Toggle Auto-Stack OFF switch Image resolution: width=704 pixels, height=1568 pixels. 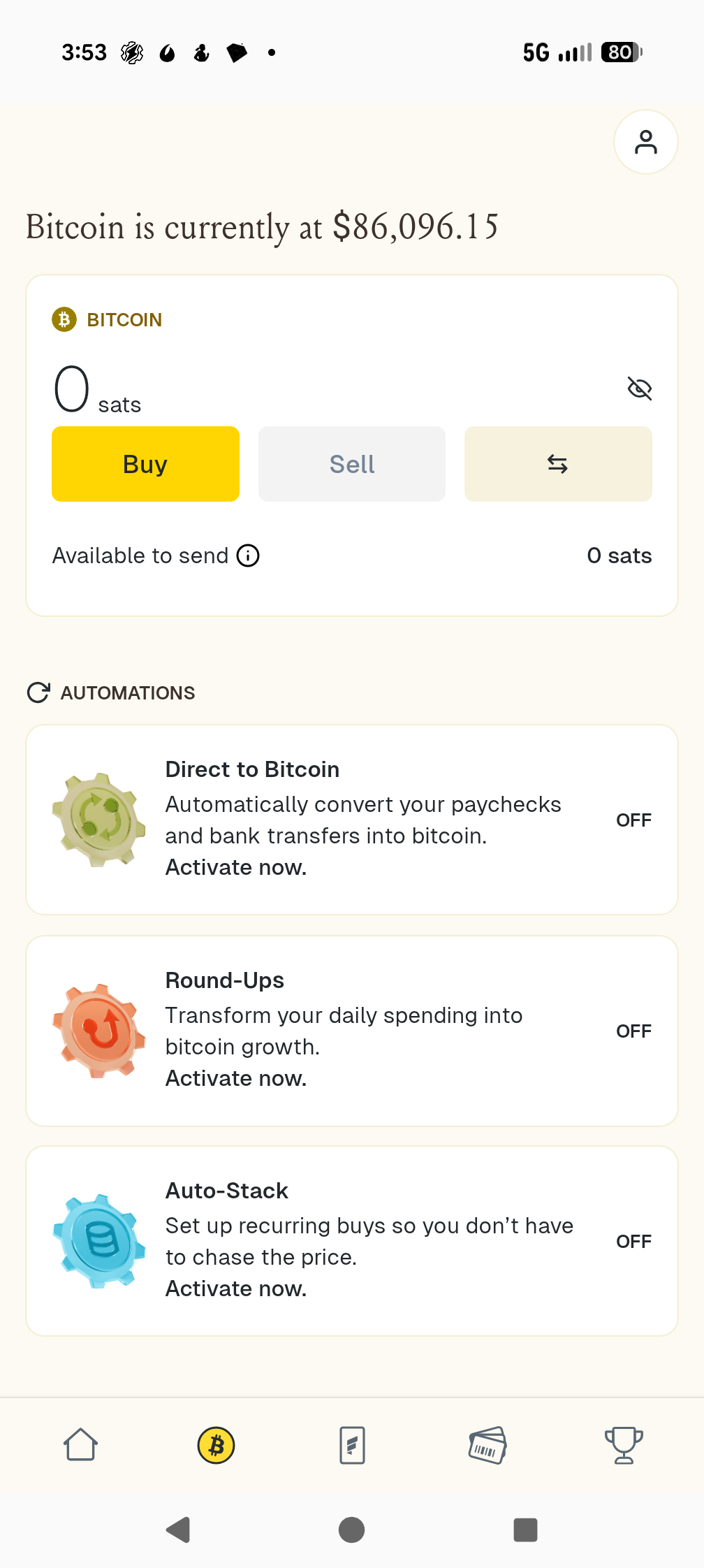click(633, 1242)
